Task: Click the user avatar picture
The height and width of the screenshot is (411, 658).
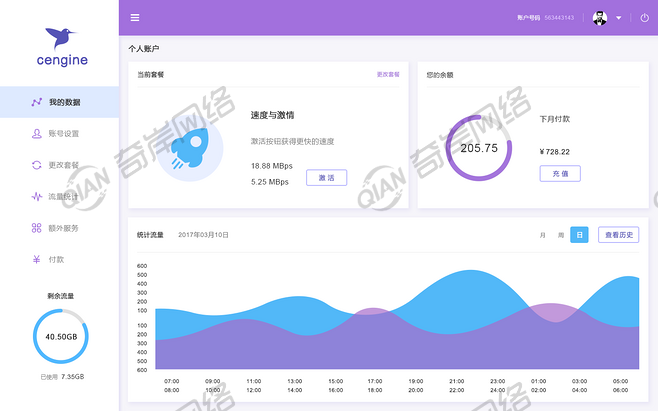Action: [600, 18]
